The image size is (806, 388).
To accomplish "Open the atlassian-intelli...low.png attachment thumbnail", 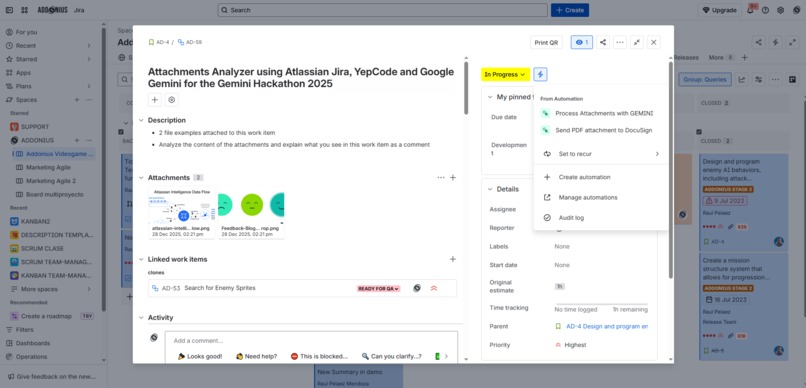I will (x=181, y=212).
